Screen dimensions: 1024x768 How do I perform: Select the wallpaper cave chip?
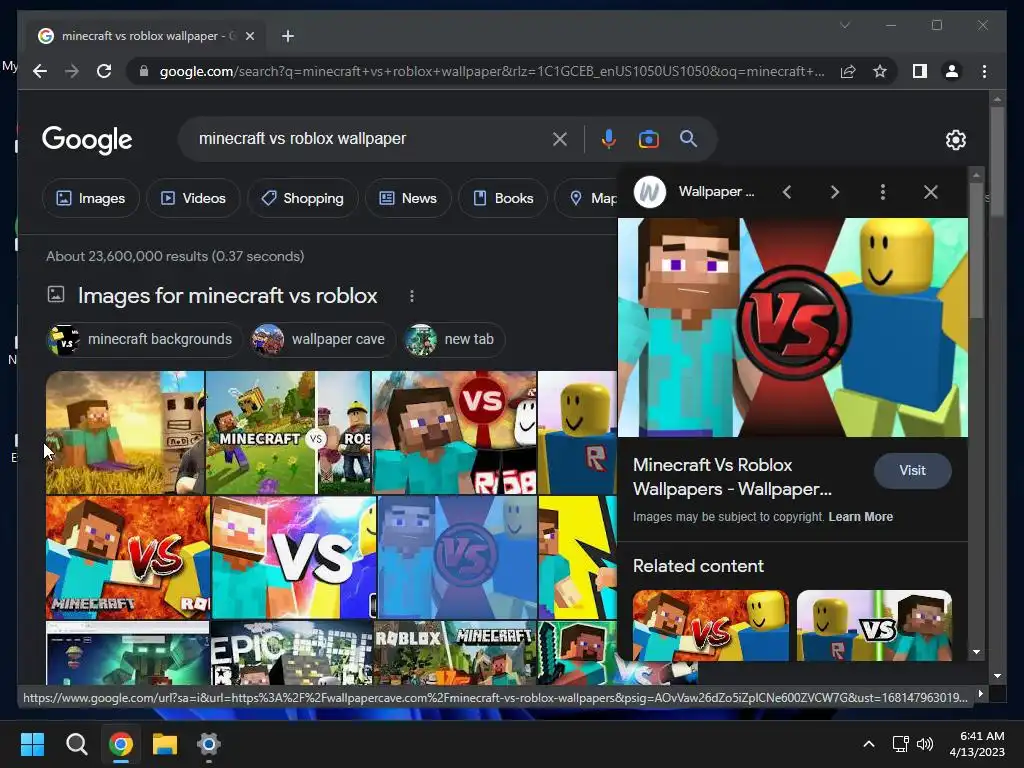click(x=323, y=340)
